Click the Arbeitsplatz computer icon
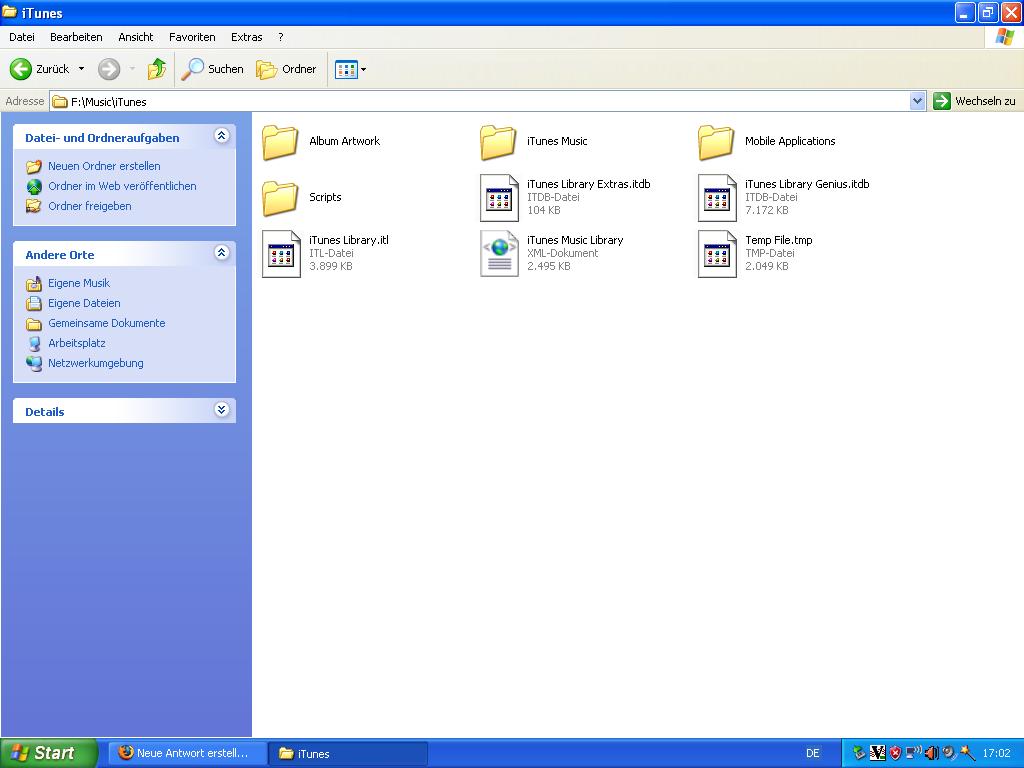 (x=34, y=344)
